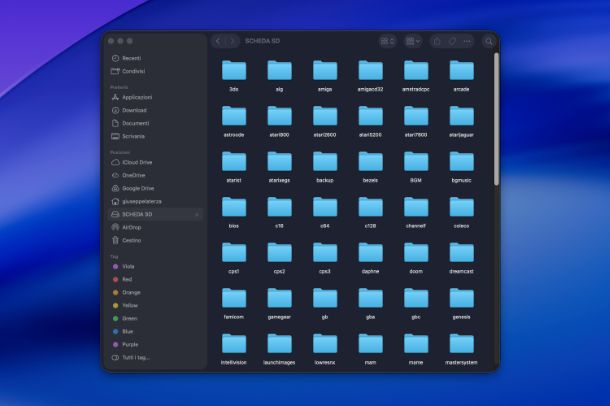The image size is (610, 406).
Task: Select the 3ds folder
Action: [x=234, y=75]
